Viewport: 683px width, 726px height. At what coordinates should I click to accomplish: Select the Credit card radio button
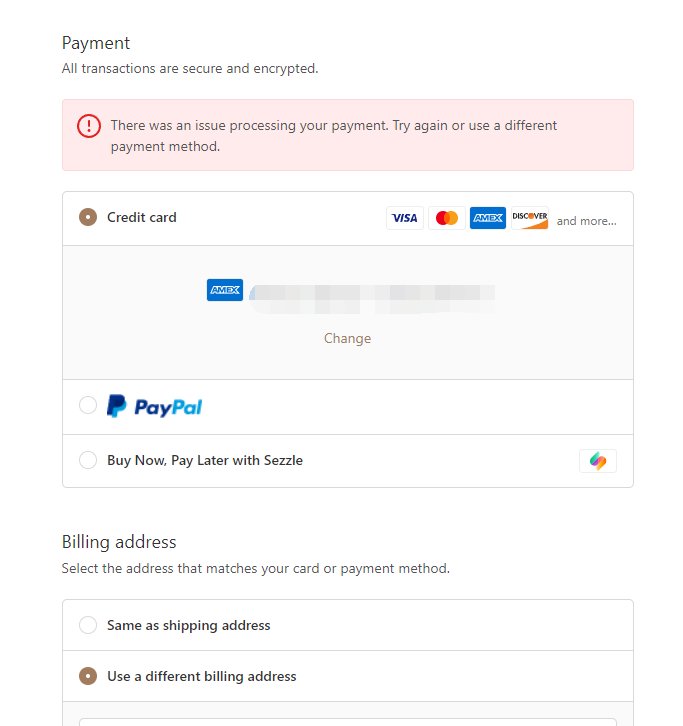pyautogui.click(x=88, y=217)
